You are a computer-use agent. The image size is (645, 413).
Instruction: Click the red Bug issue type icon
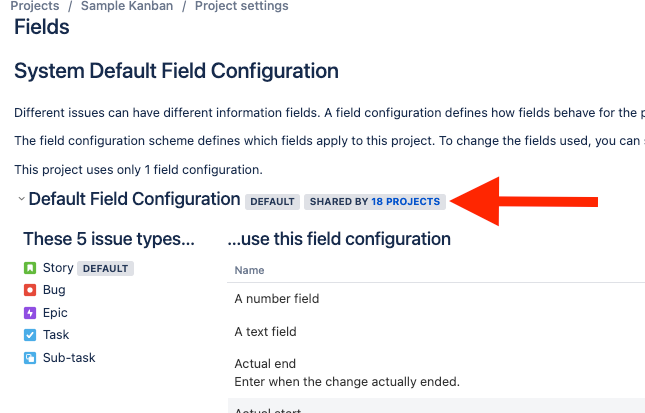click(x=30, y=290)
